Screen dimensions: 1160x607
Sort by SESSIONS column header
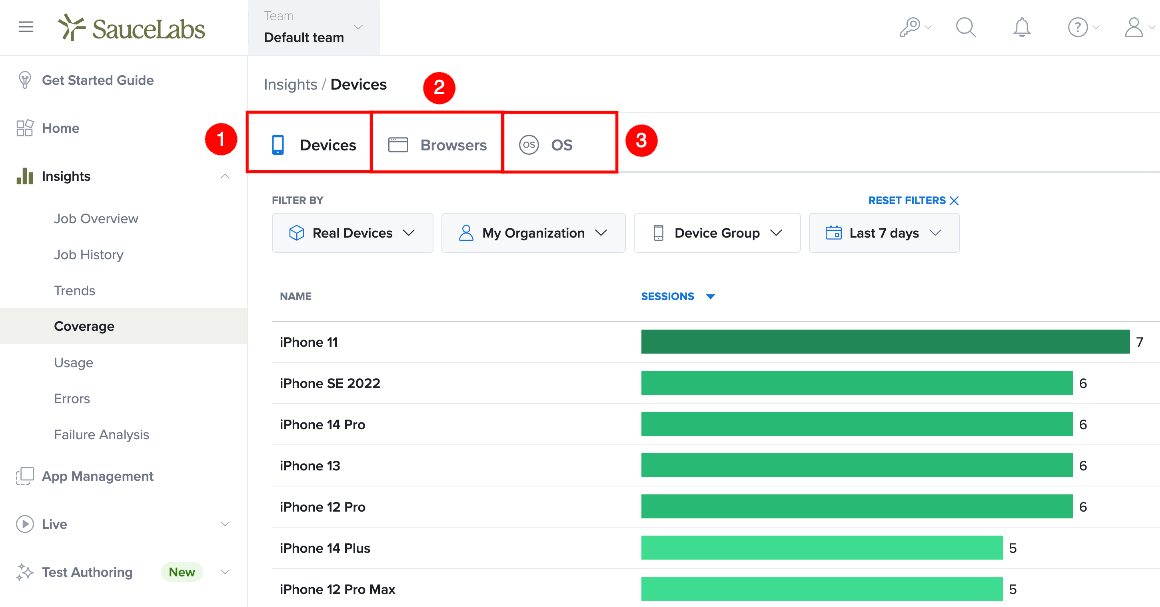[x=678, y=296]
